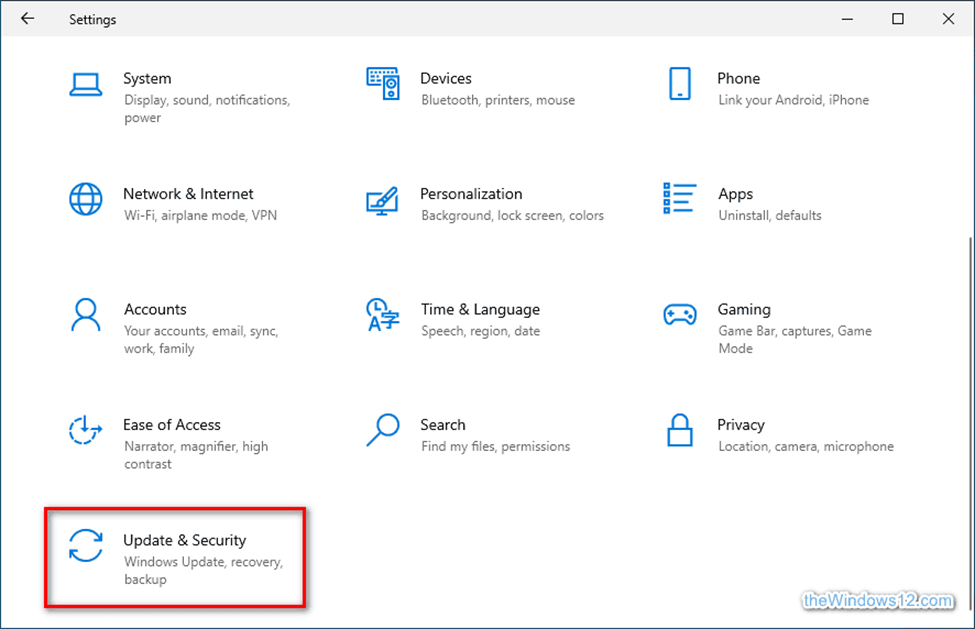The image size is (975, 629).
Task: Maximize the Settings window
Action: coord(898,19)
